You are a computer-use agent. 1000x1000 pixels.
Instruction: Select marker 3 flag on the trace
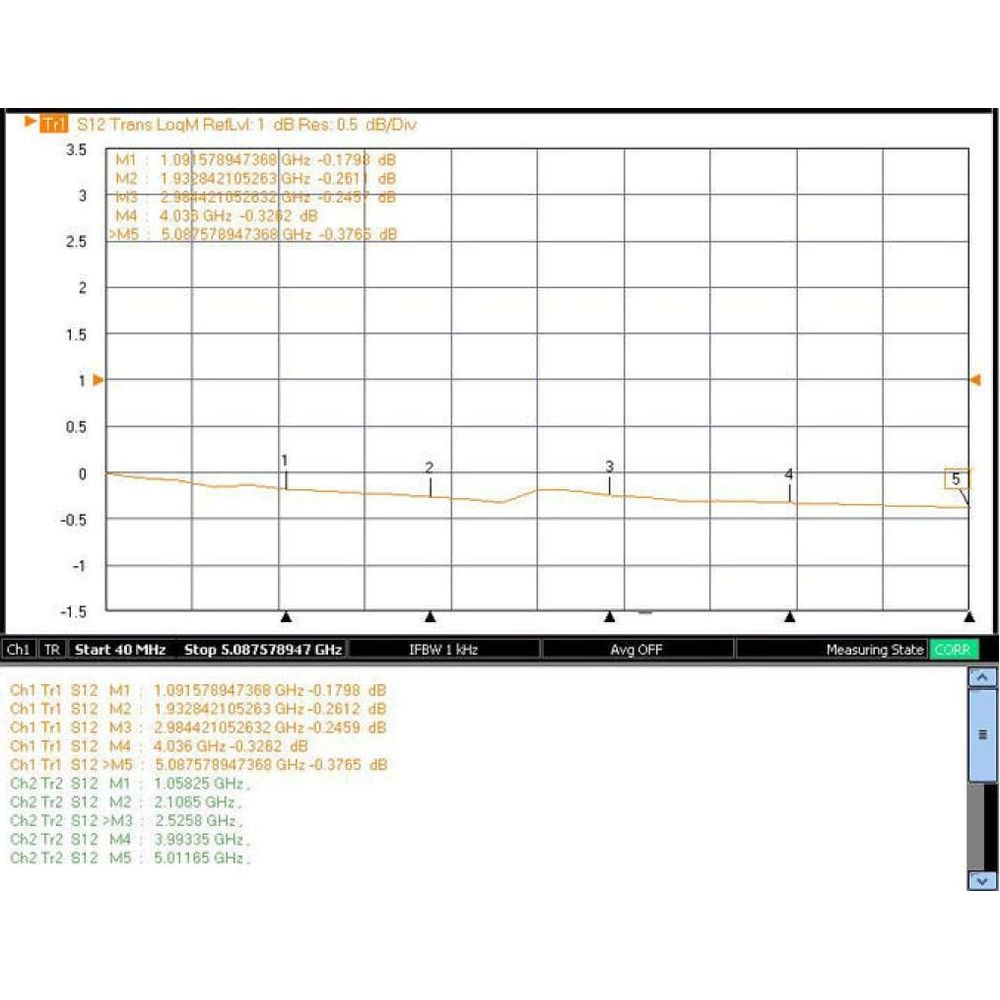[x=610, y=467]
